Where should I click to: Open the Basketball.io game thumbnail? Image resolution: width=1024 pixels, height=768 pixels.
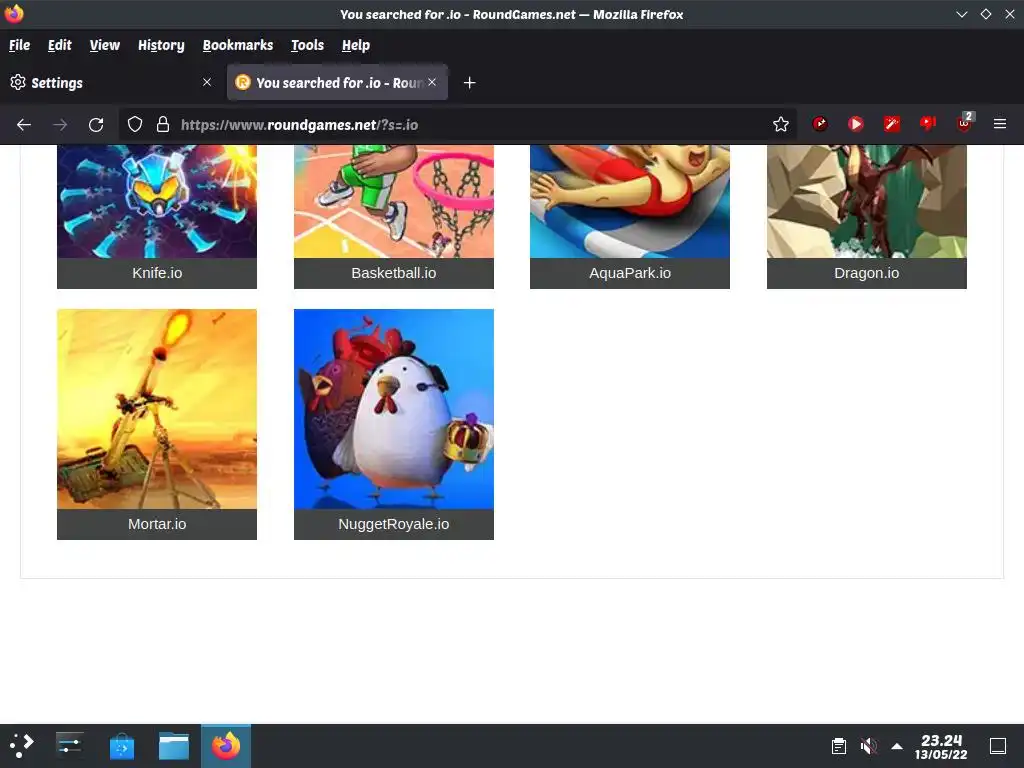(x=394, y=201)
